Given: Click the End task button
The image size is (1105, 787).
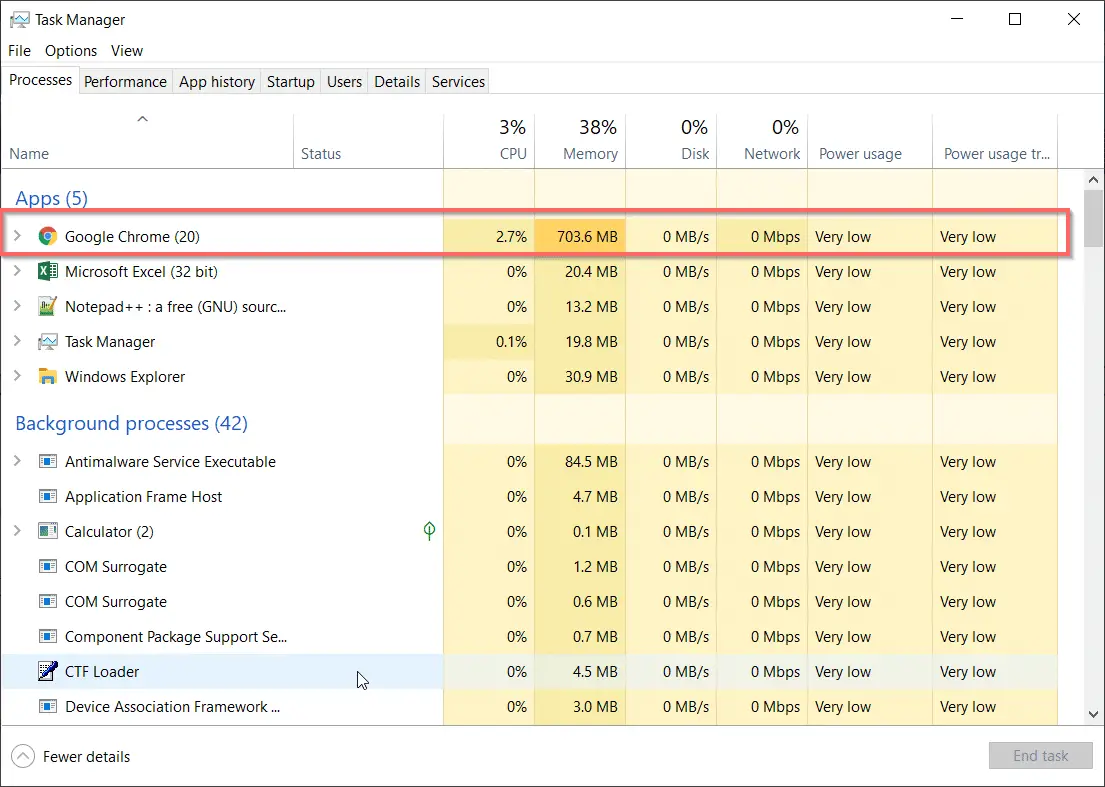Looking at the screenshot, I should (1040, 756).
